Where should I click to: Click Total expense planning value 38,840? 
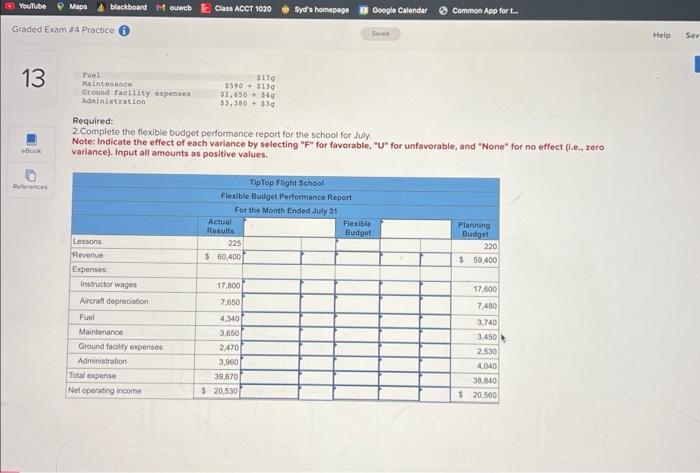485,381
